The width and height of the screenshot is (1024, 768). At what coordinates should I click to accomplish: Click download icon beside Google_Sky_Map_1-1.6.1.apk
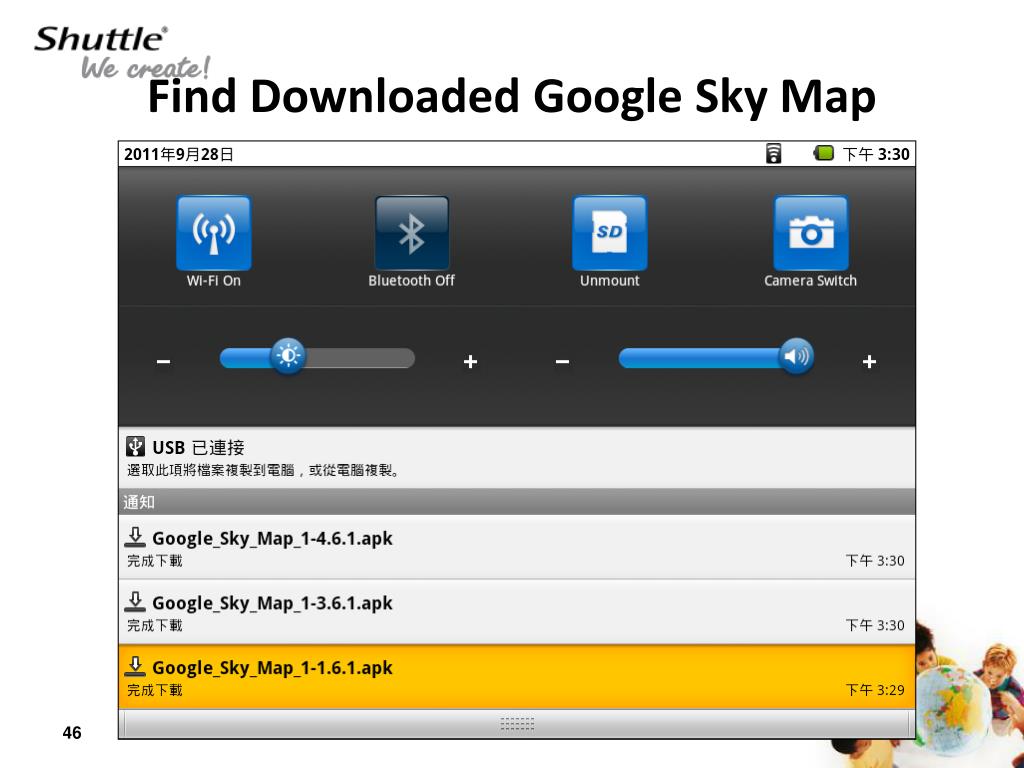135,666
